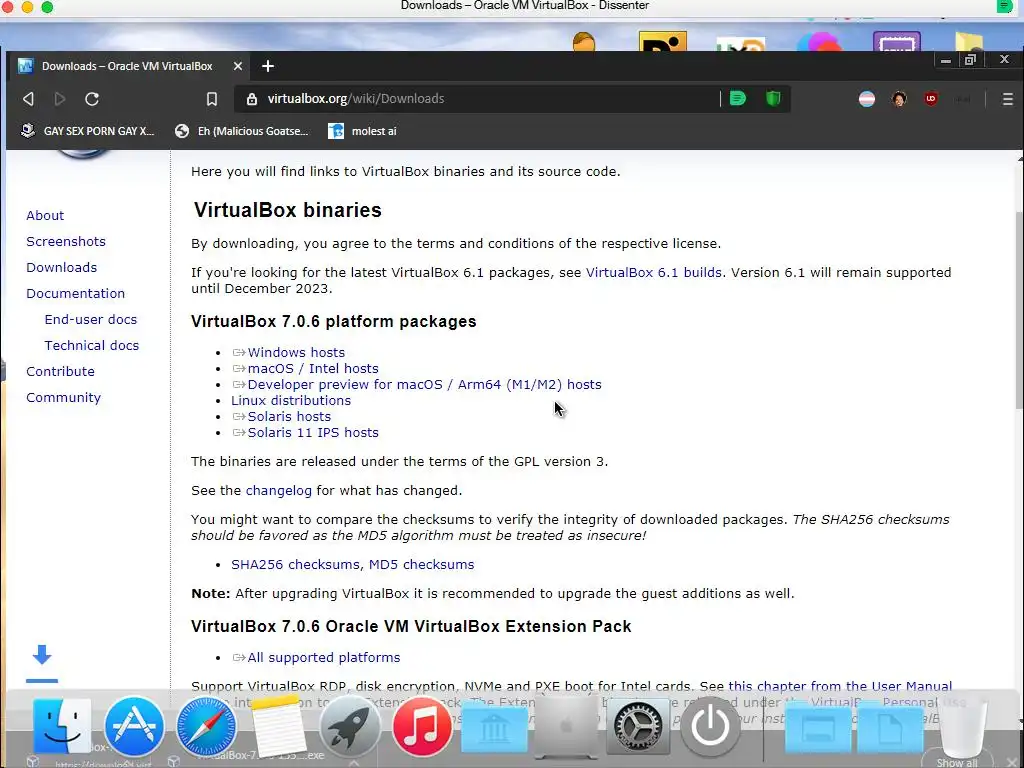Open Developer preview for macOS Arm64 hosts
Viewport: 1024px width, 768px height.
(x=424, y=385)
